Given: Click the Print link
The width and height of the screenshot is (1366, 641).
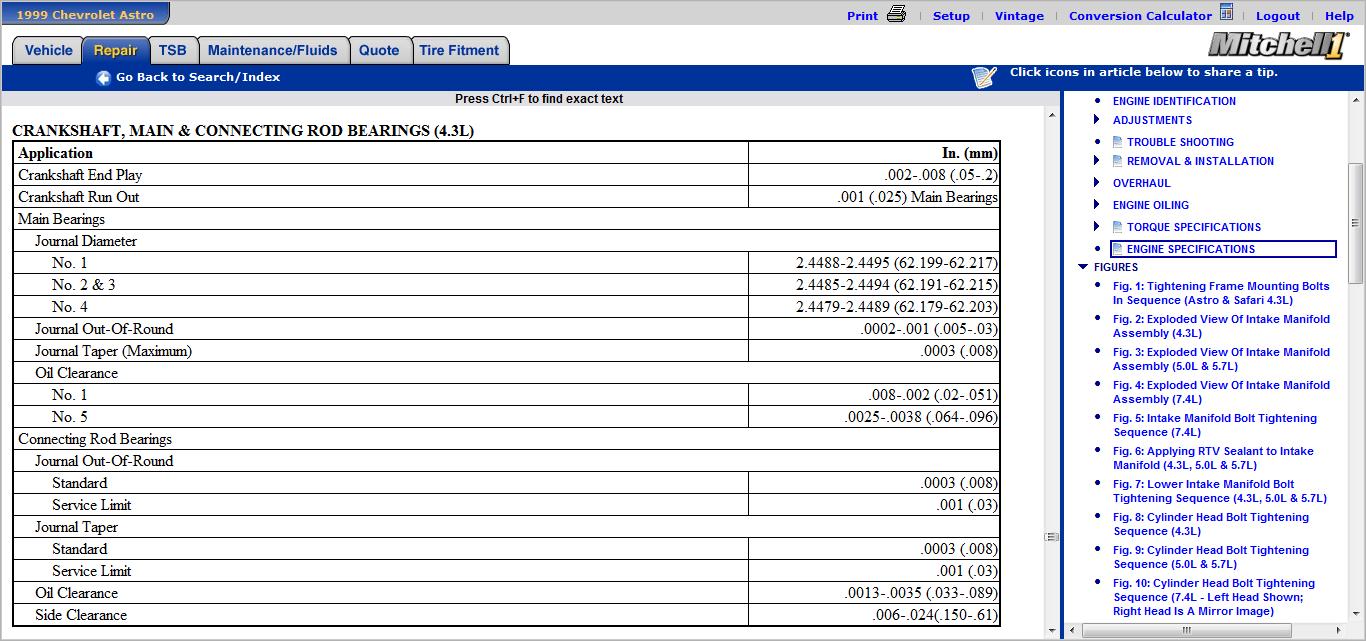Looking at the screenshot, I should [862, 16].
